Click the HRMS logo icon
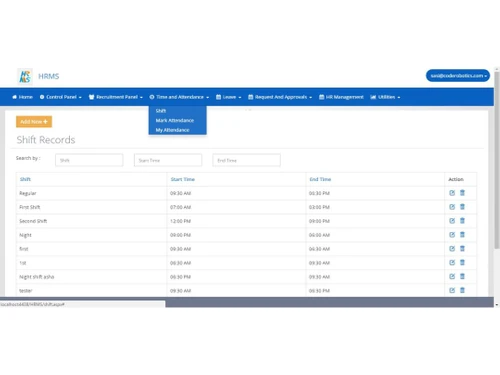This screenshot has height=375, width=500. tap(25, 76)
